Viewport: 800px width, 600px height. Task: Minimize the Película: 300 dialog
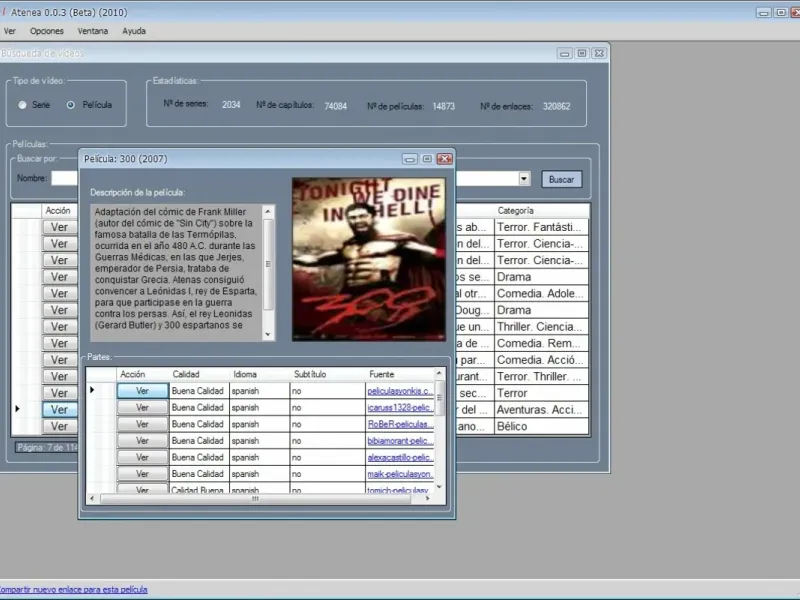tap(410, 158)
